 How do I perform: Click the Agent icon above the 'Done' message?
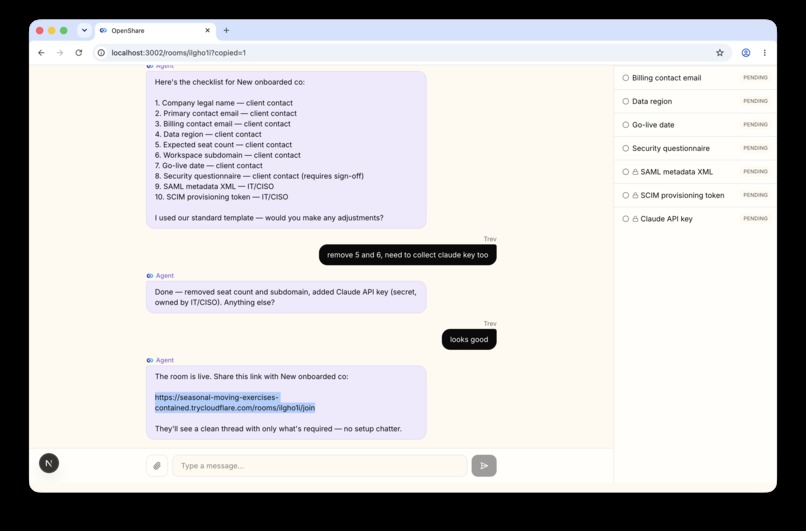pyautogui.click(x=150, y=276)
